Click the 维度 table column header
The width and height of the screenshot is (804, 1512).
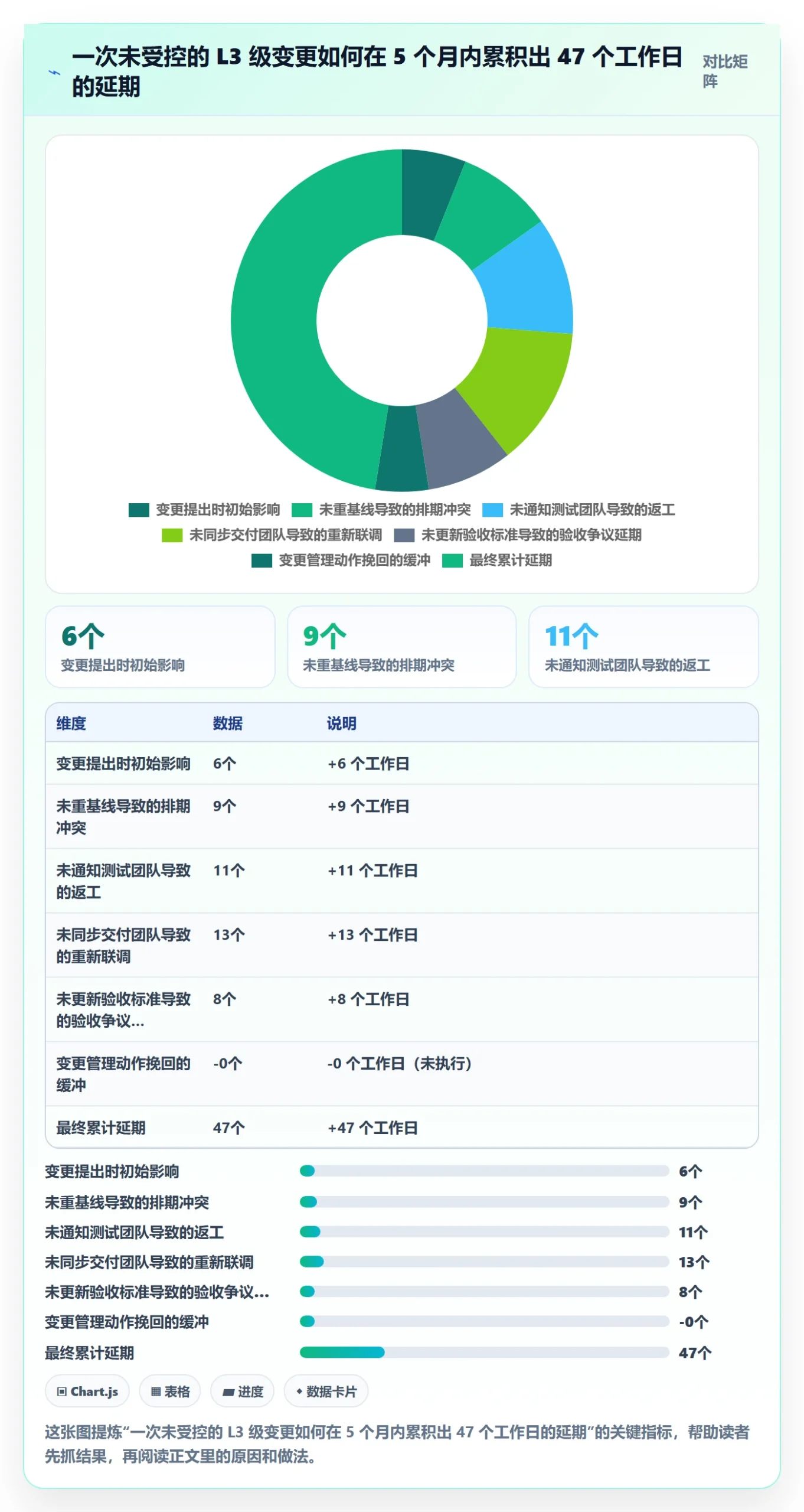71,724
